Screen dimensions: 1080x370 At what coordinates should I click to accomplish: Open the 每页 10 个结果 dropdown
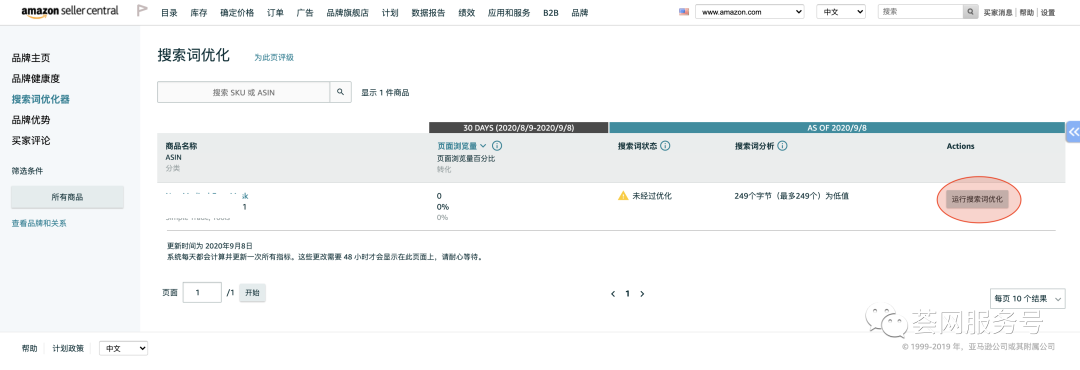[1027, 298]
